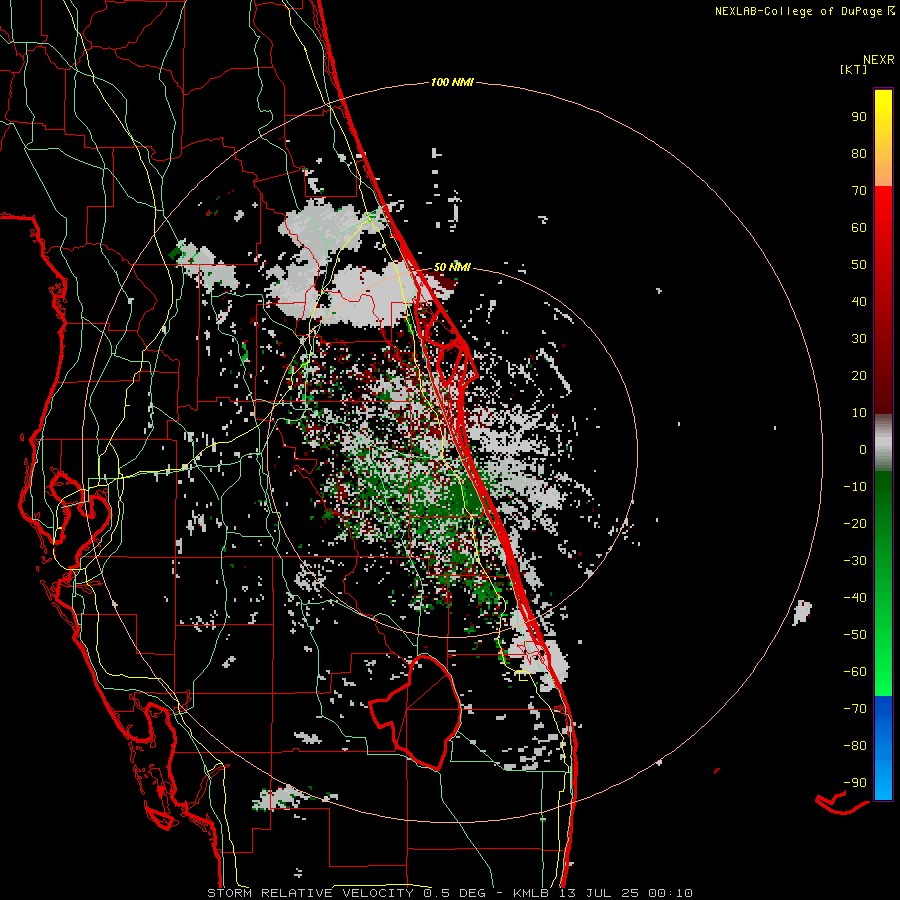
Task: Click the 50 knot label on the scale
Action: click(x=859, y=265)
